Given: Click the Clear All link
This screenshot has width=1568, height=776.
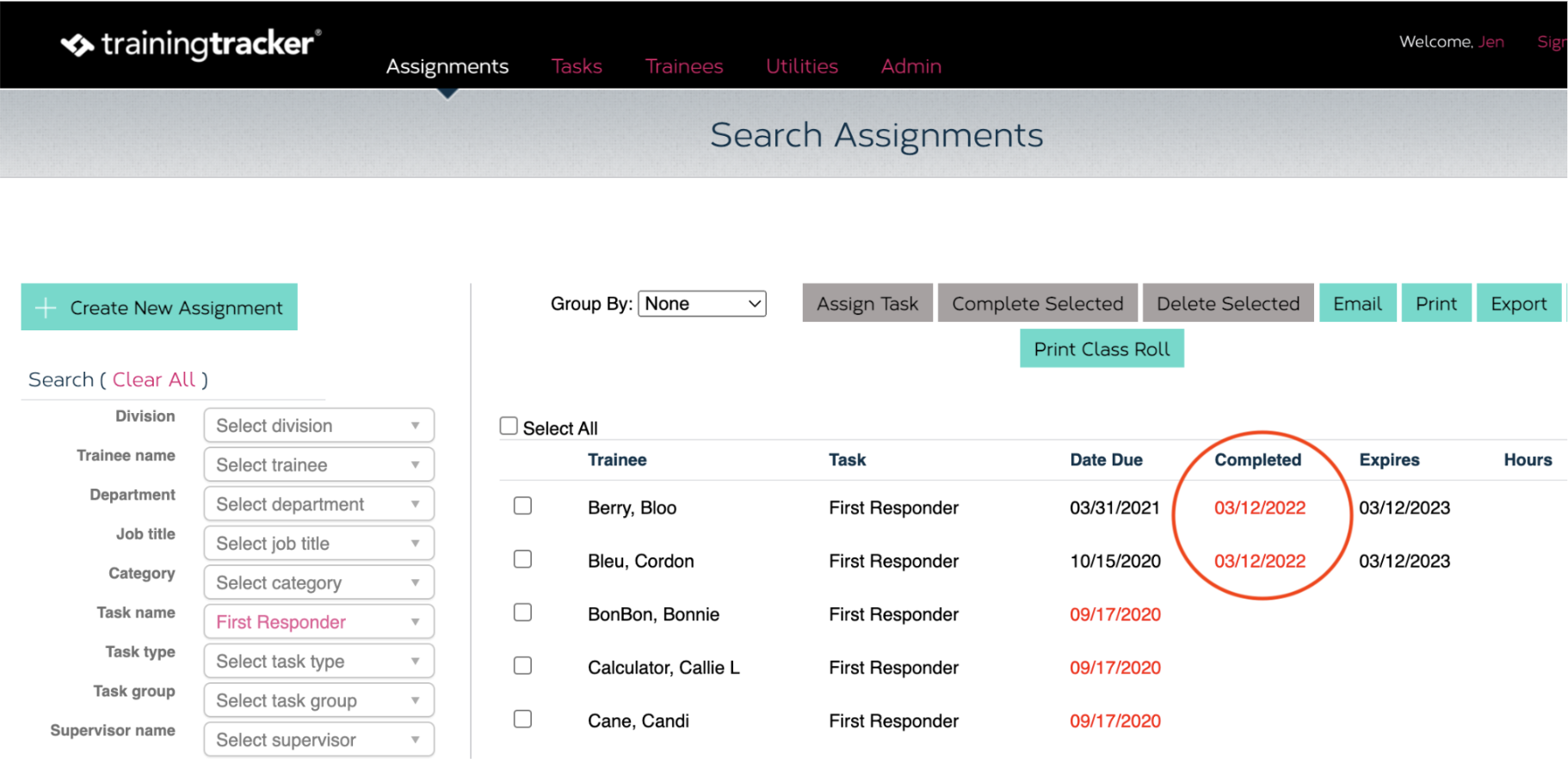Looking at the screenshot, I should pyautogui.click(x=154, y=379).
